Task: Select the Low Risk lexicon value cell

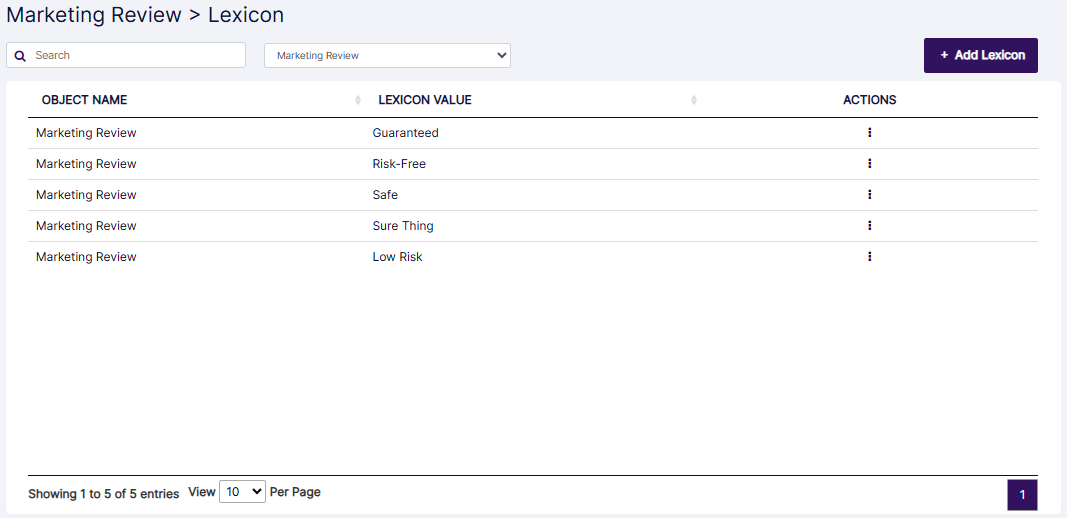Action: [397, 257]
